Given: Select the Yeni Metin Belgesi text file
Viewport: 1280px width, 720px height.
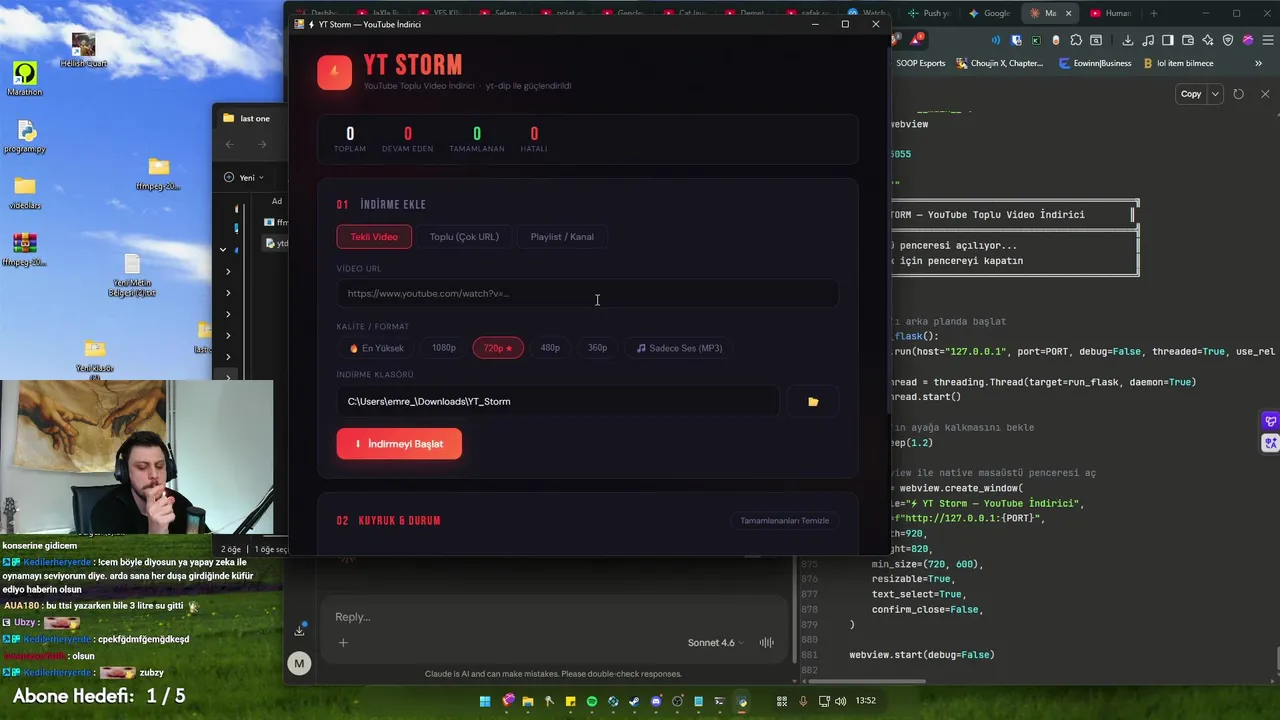Looking at the screenshot, I should (x=132, y=277).
